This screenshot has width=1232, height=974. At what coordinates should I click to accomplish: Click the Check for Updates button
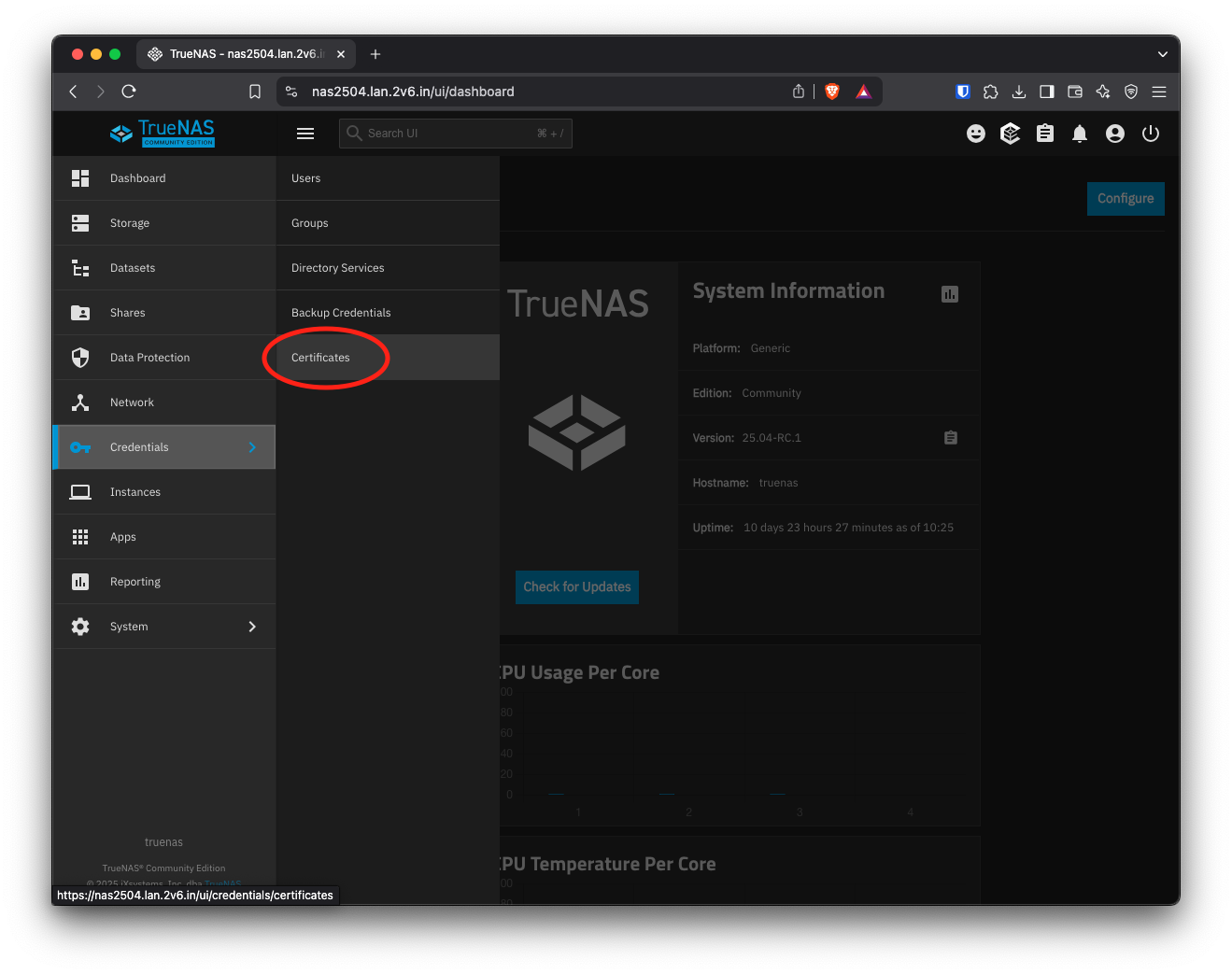577,587
